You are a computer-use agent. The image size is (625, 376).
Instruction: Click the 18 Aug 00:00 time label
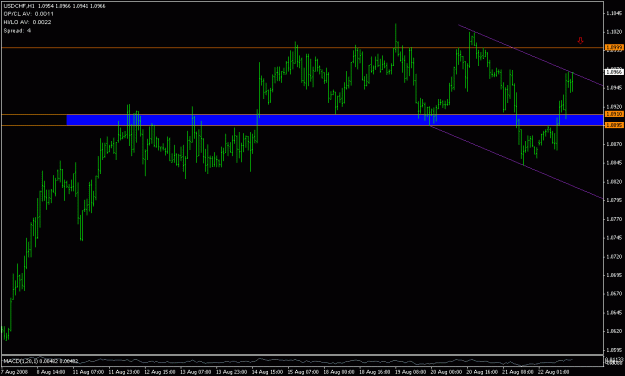(339, 372)
